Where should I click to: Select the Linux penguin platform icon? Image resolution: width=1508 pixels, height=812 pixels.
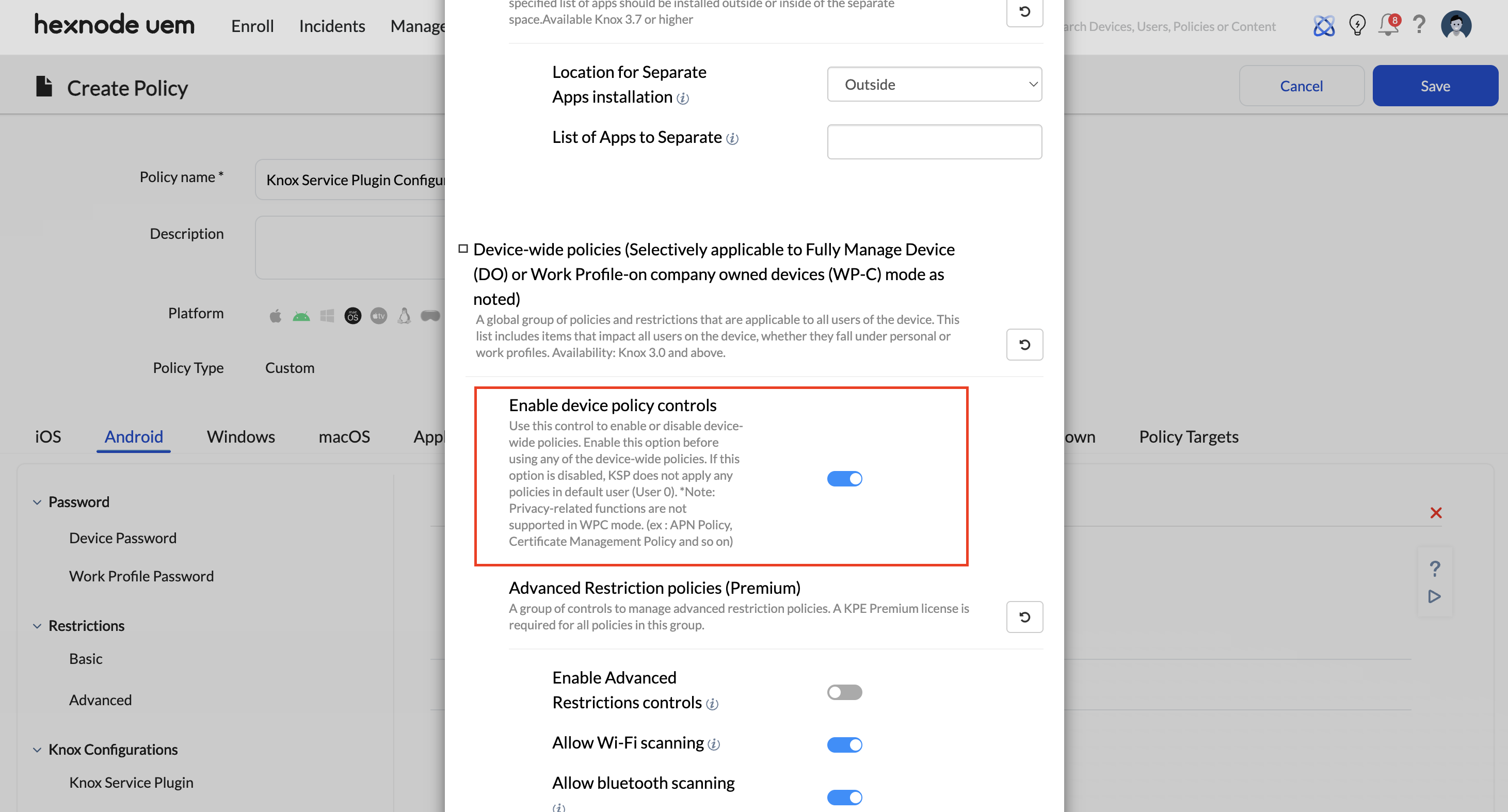404,316
